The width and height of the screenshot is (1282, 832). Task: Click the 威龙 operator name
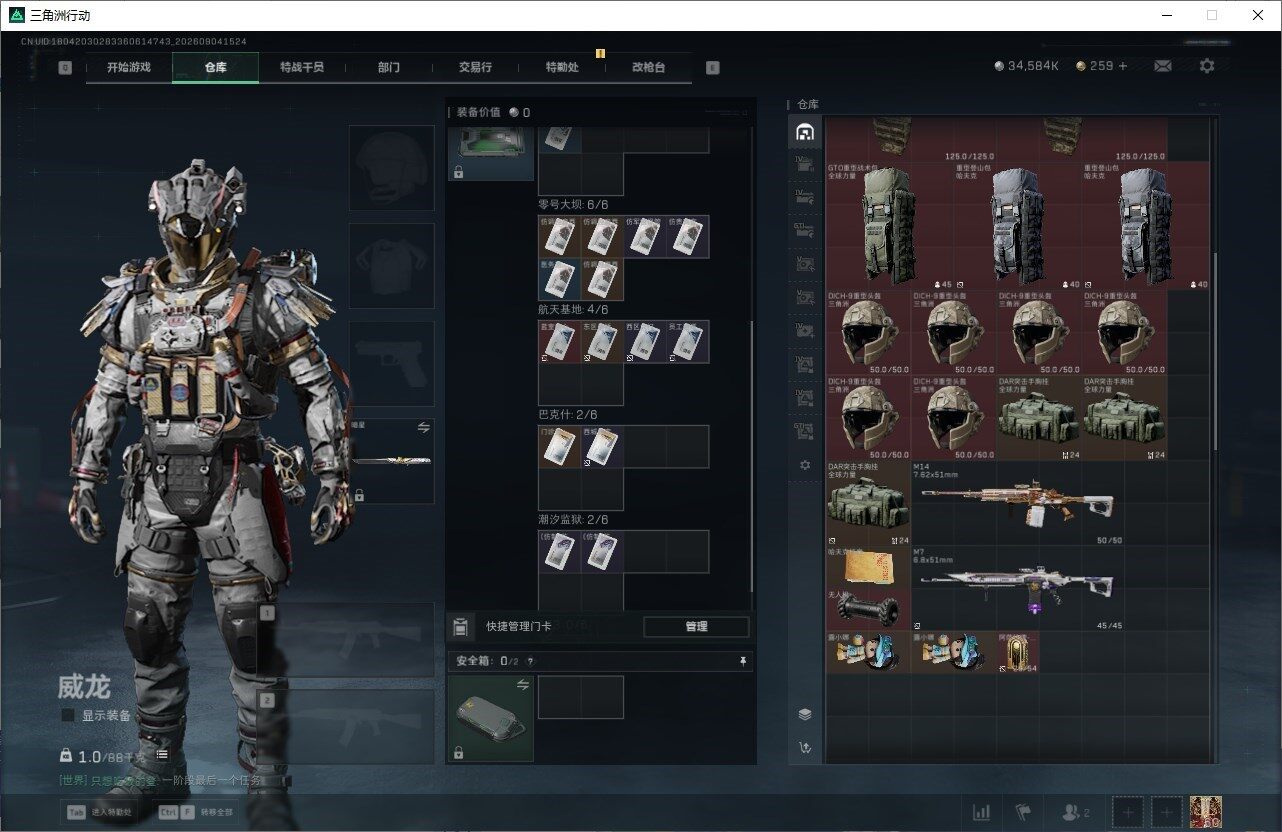(x=84, y=687)
